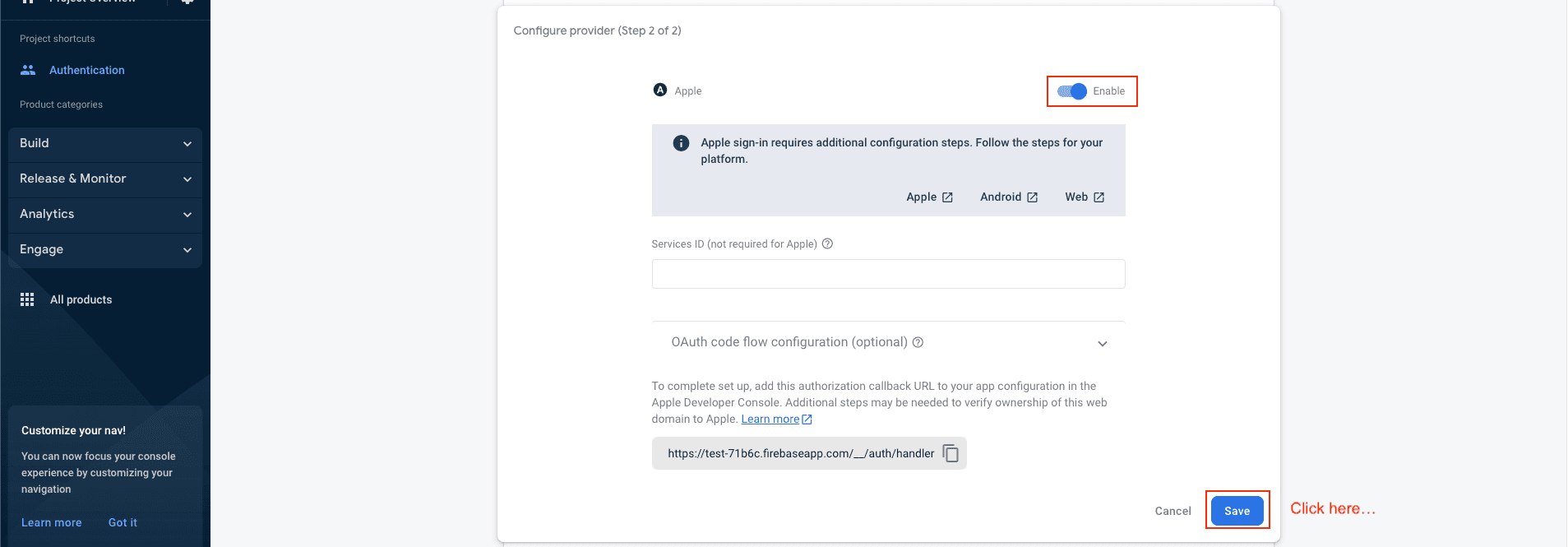The height and width of the screenshot is (547, 1568).
Task: Click the OAuth code flow help icon
Action: coord(918,342)
